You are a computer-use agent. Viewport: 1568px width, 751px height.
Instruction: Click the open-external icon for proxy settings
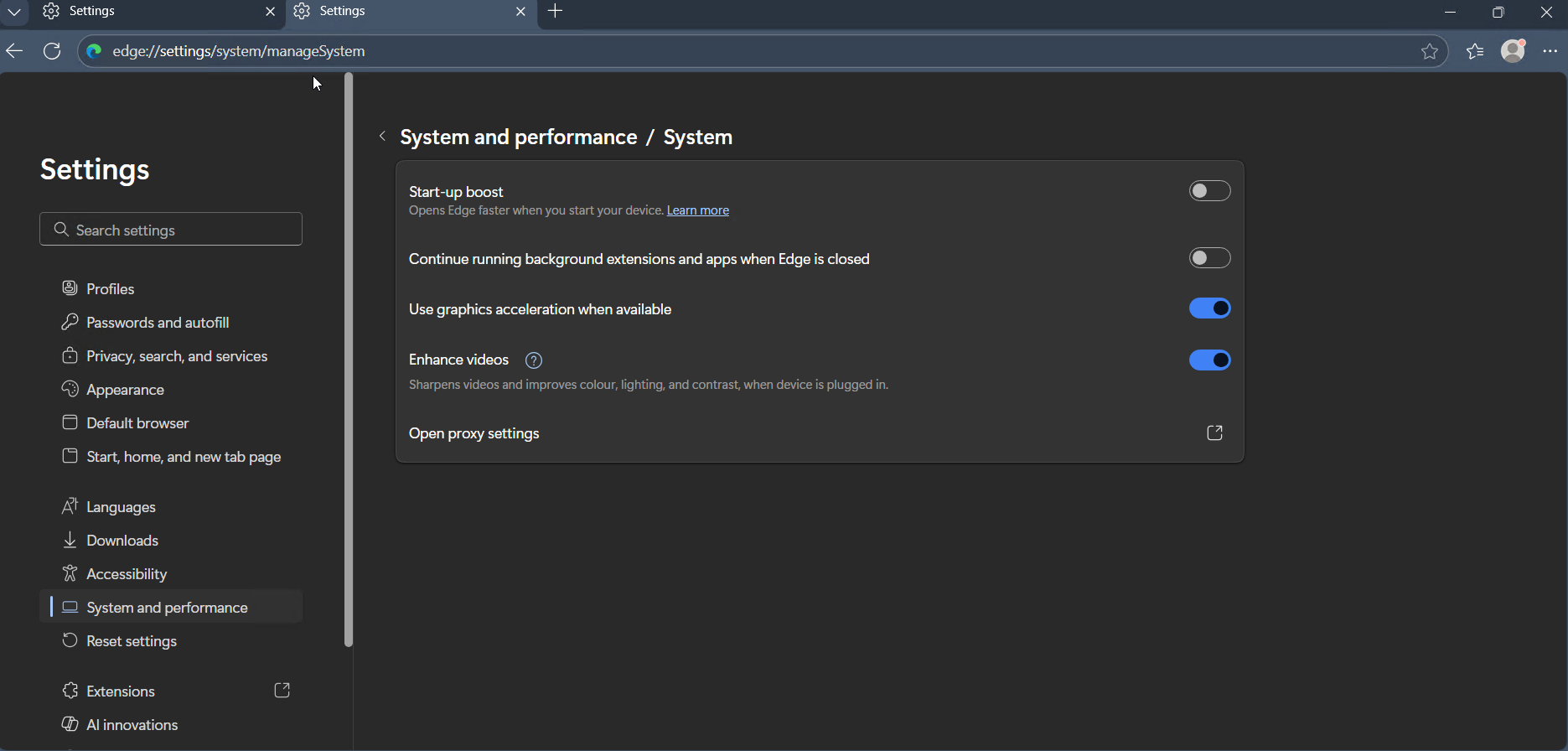[x=1214, y=432]
